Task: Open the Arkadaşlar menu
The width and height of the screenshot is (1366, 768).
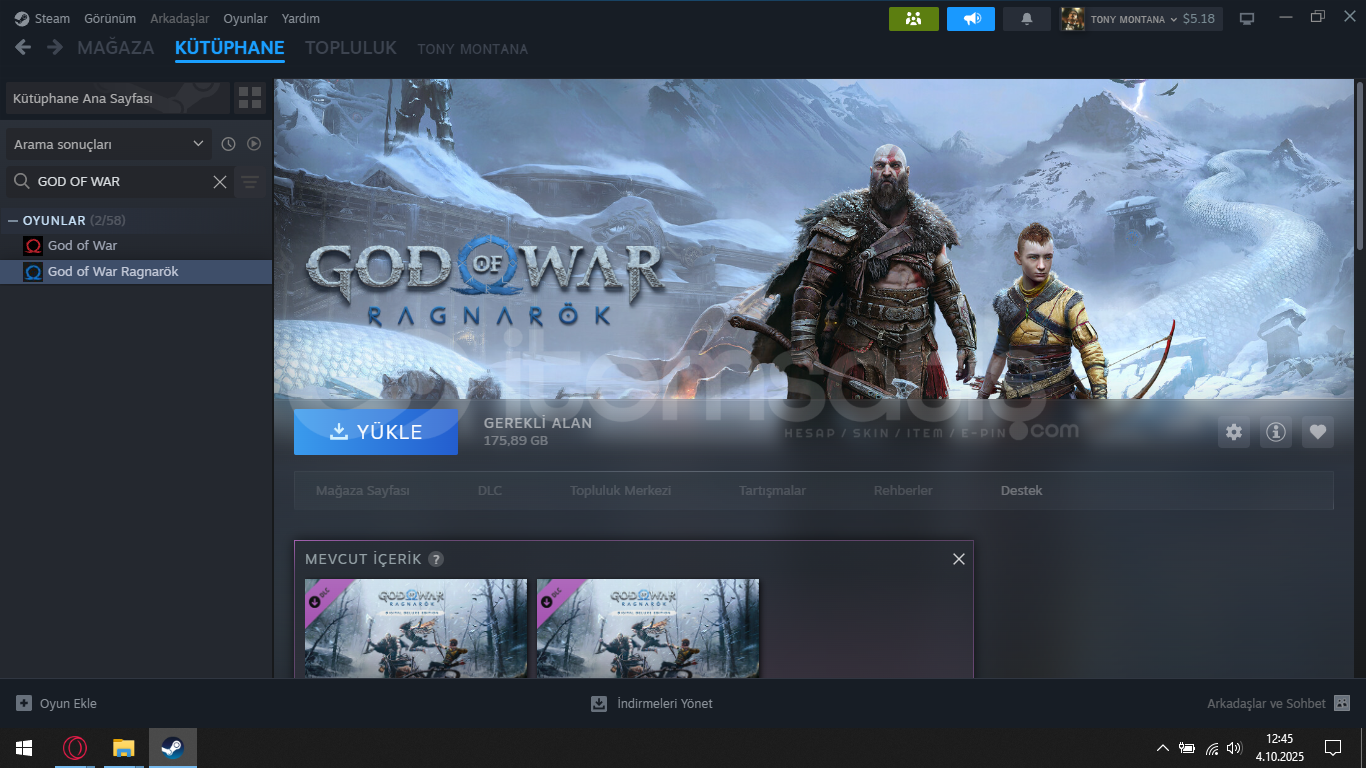Action: pyautogui.click(x=180, y=19)
